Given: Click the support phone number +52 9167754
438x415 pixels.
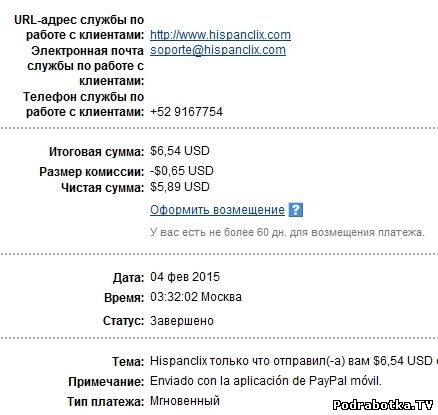Looking at the screenshot, I should click(x=186, y=112).
